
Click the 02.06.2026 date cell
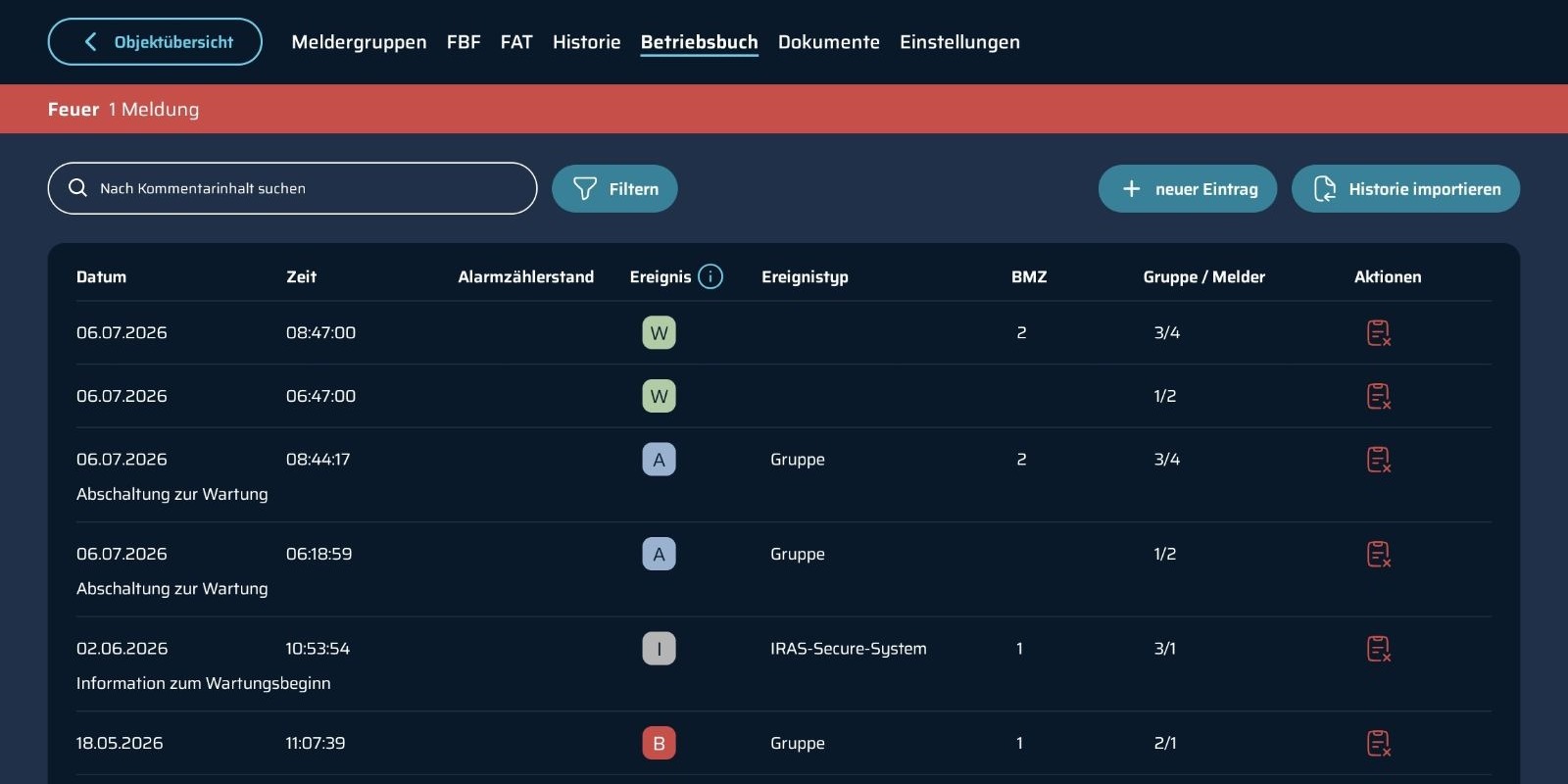pyautogui.click(x=122, y=649)
